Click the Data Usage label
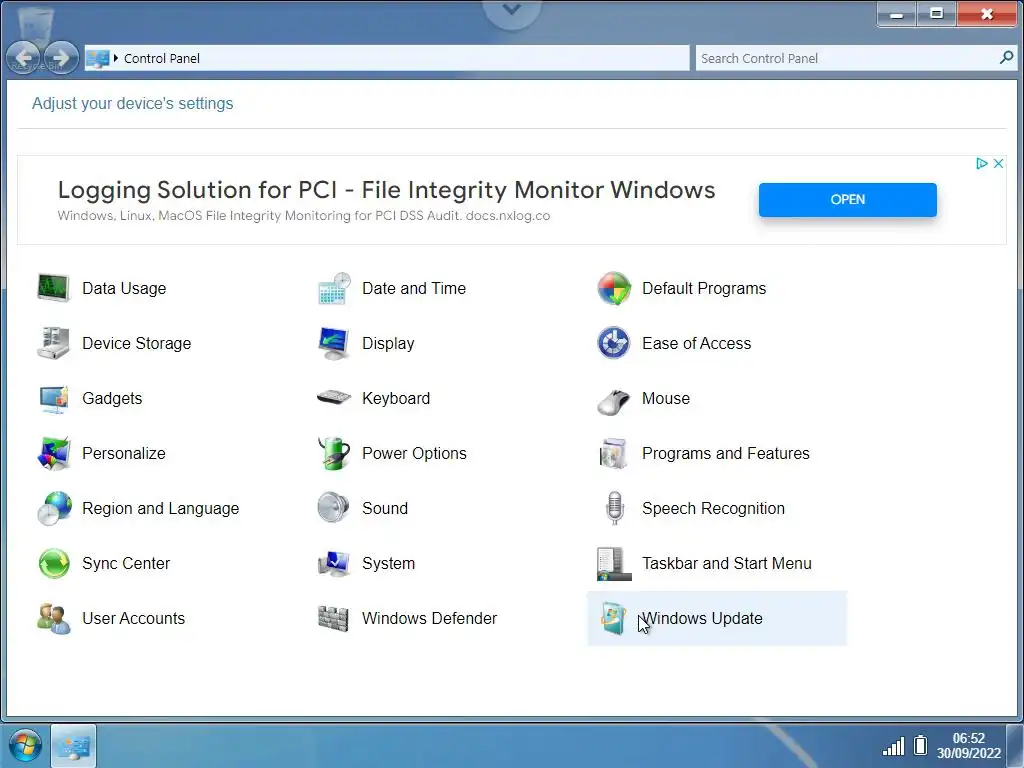 [124, 289]
